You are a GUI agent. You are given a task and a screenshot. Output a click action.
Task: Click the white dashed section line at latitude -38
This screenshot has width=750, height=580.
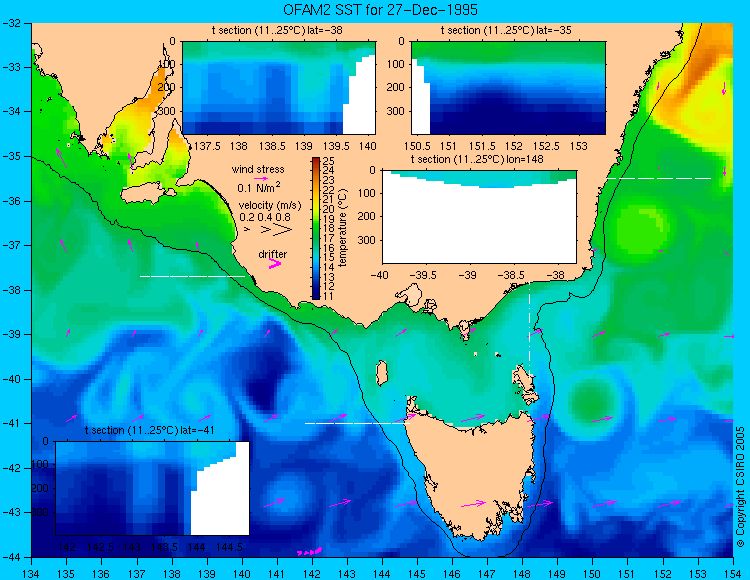click(192, 276)
